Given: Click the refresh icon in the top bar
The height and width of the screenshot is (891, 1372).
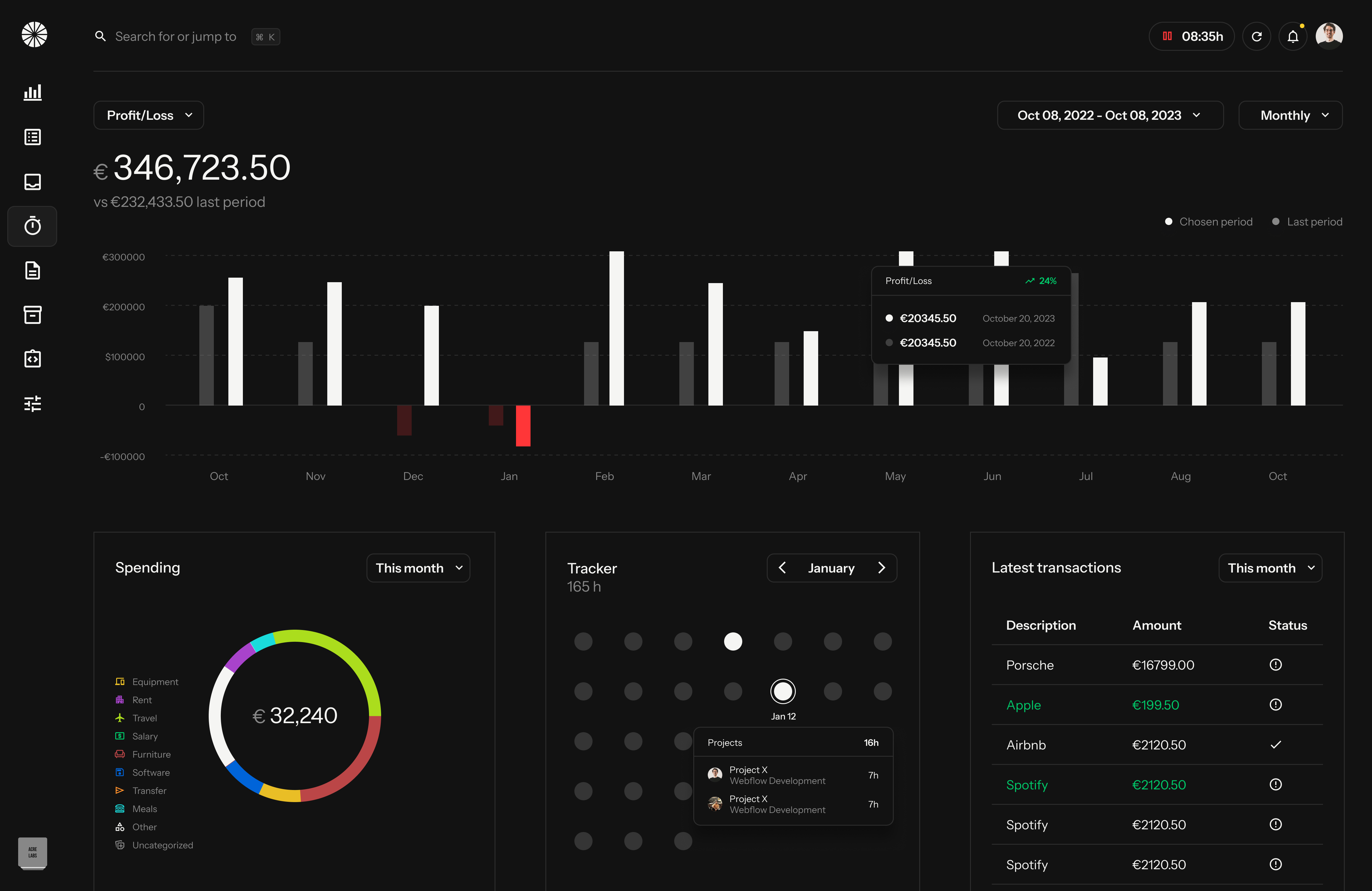Looking at the screenshot, I should [x=1257, y=36].
